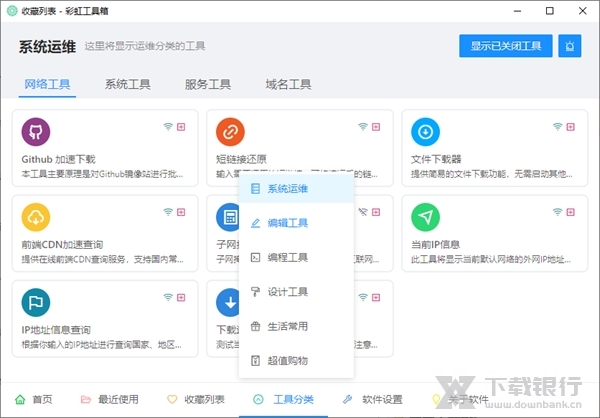Click the blue alarm icon button in header
The height and width of the screenshot is (418, 600).
569,46
